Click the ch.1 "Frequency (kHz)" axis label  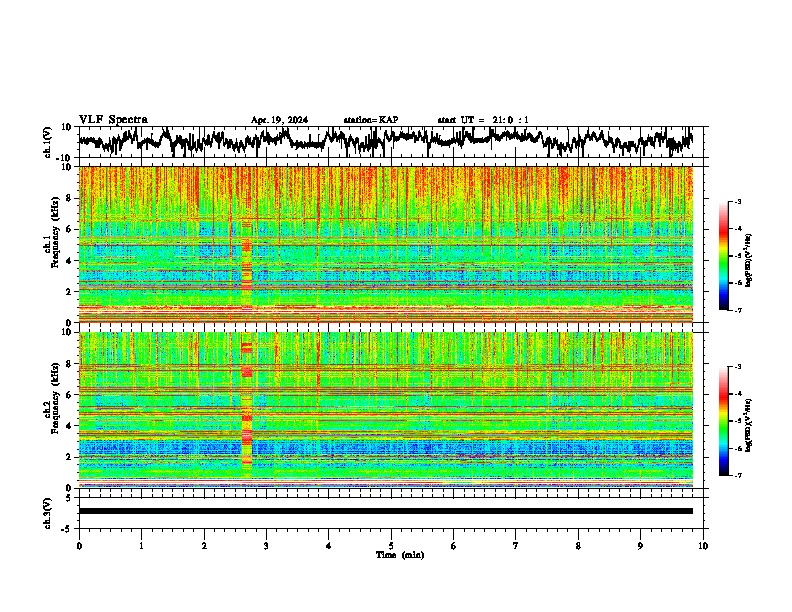tap(55, 233)
